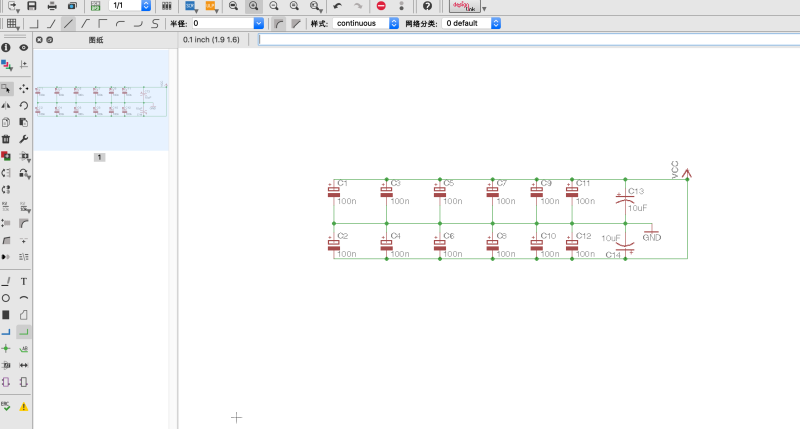Toggle the straight miter style button
The image size is (800, 429).
(296, 23)
